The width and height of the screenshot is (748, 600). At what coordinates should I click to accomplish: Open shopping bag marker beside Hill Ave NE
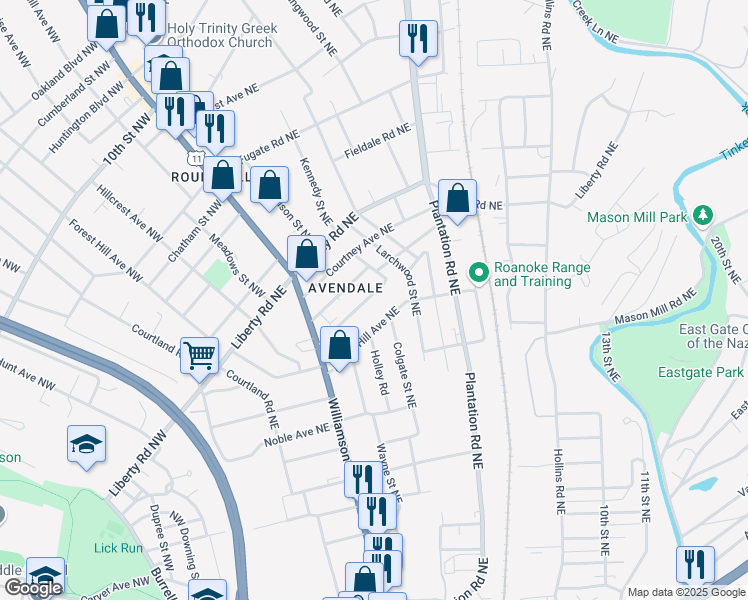point(339,345)
